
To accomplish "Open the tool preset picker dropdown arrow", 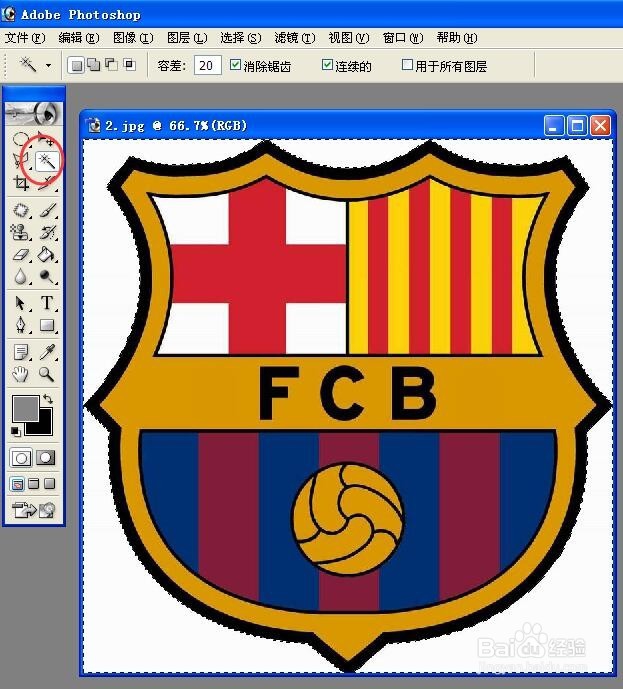I will tap(48, 65).
